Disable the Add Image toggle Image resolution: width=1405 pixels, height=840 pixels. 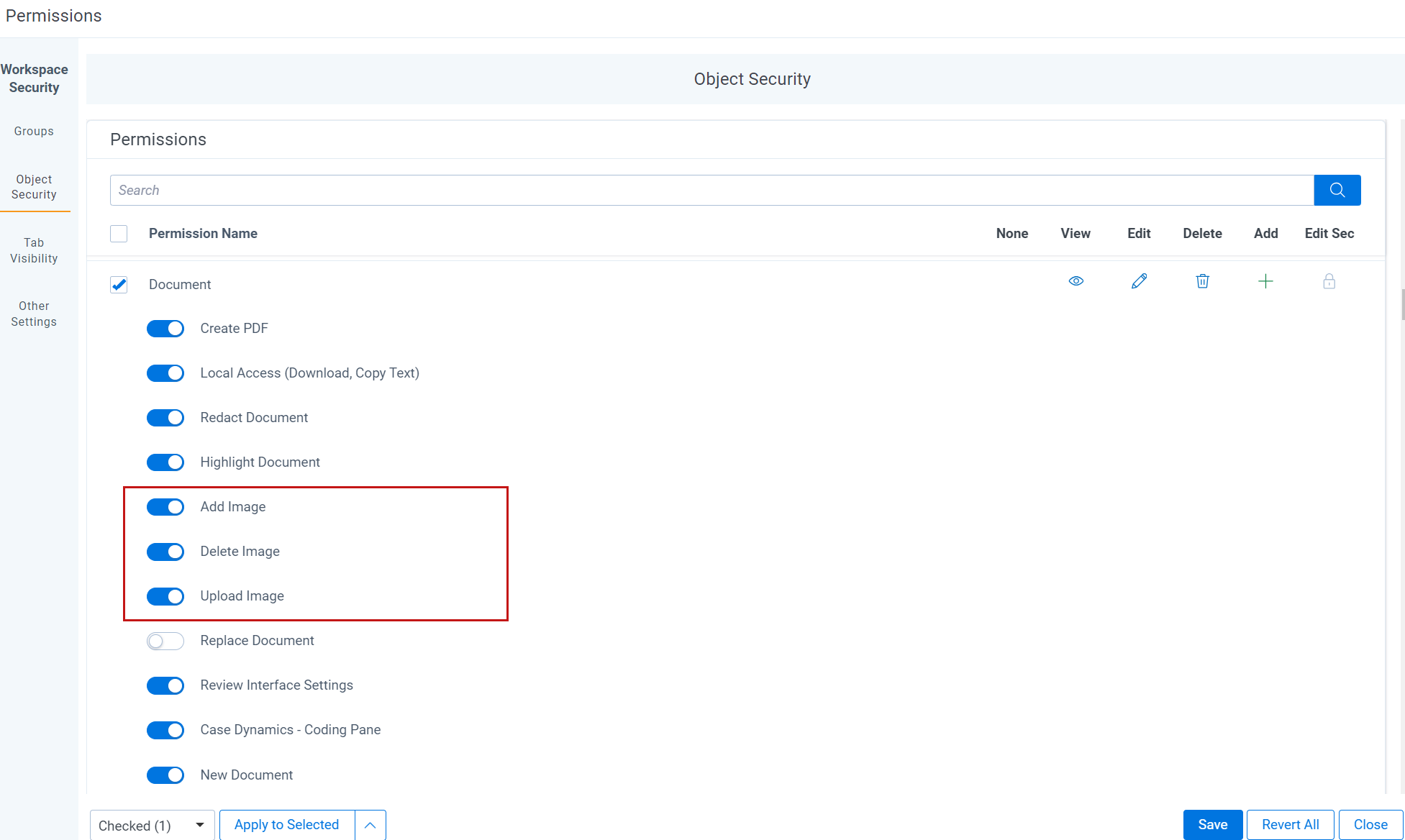click(165, 507)
